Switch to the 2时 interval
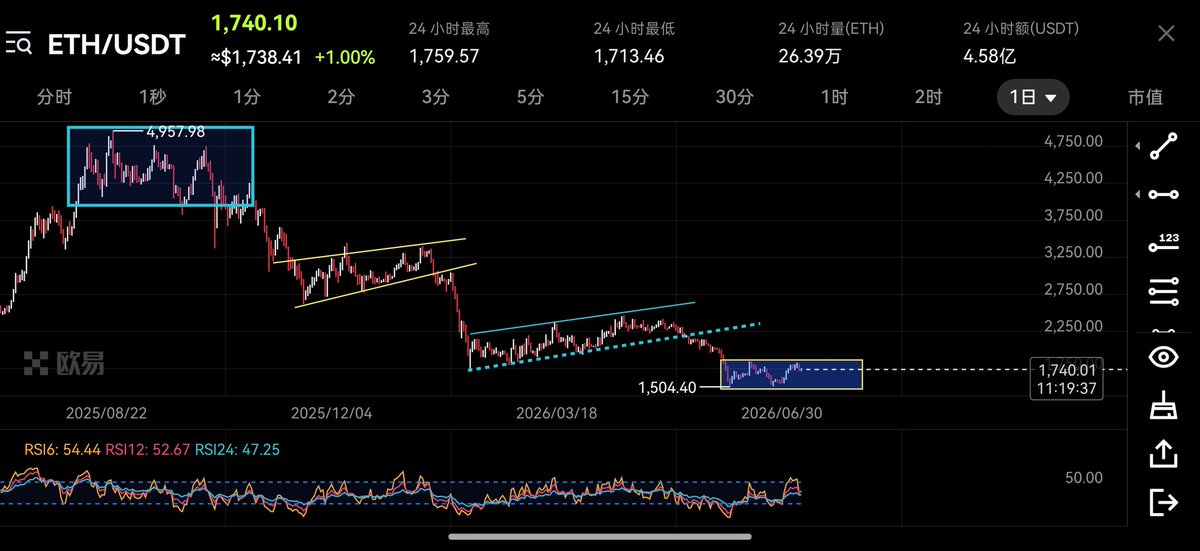Screen dimensions: 1200x551 point(928,97)
